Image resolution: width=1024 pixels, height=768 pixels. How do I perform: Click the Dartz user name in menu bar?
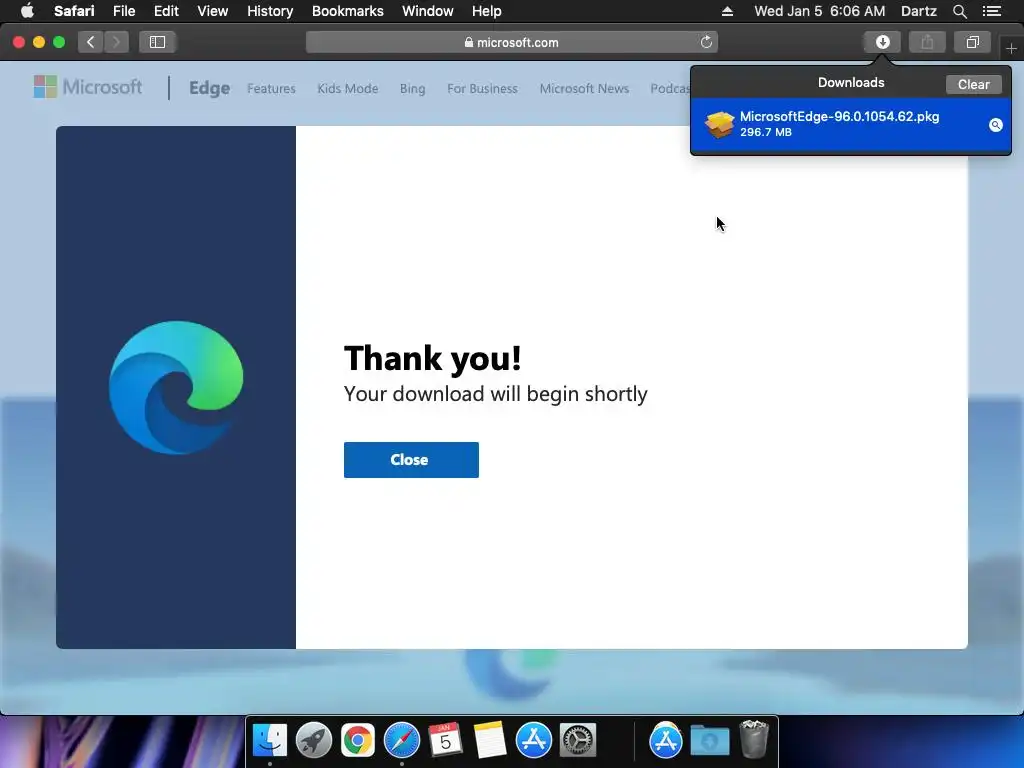pos(918,11)
